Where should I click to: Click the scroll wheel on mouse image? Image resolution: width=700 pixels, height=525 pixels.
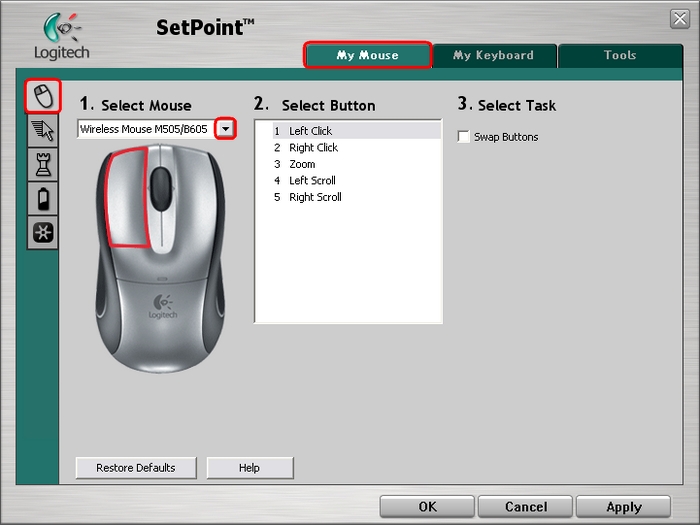tap(161, 189)
